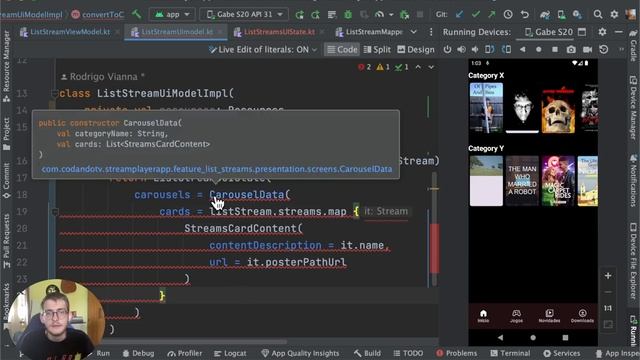Viewport: 640px width, 360px height.
Task: Open editor tabs kebab menu
Action: 431,32
